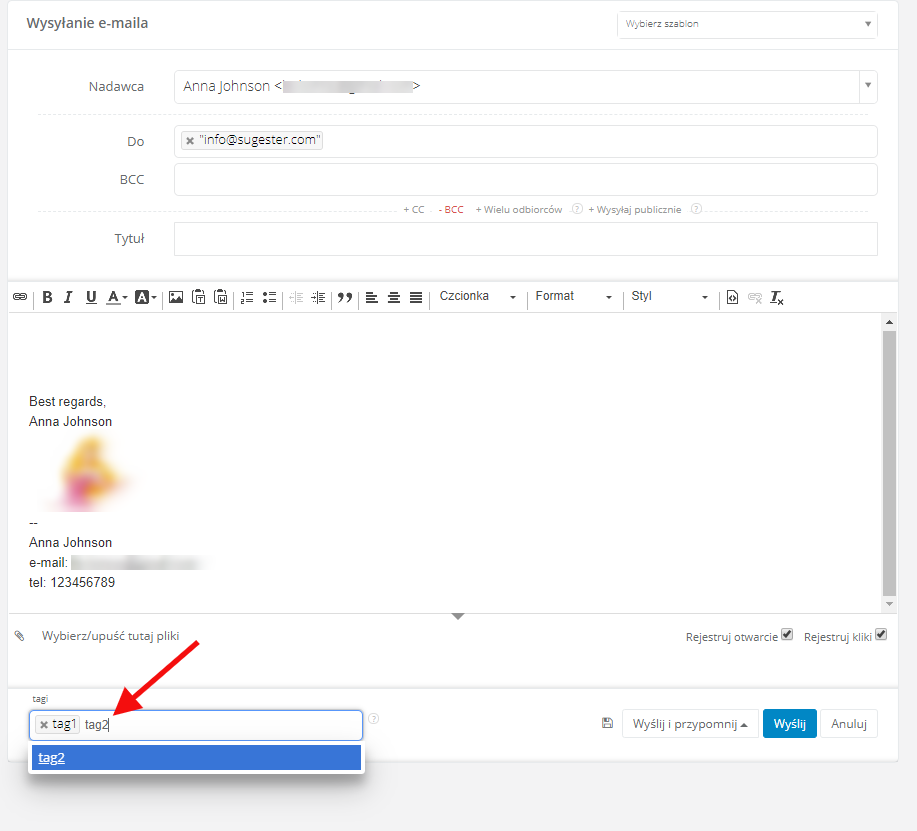This screenshot has height=831, width=917.
Task: Paste from Word icon
Action: coord(220,297)
